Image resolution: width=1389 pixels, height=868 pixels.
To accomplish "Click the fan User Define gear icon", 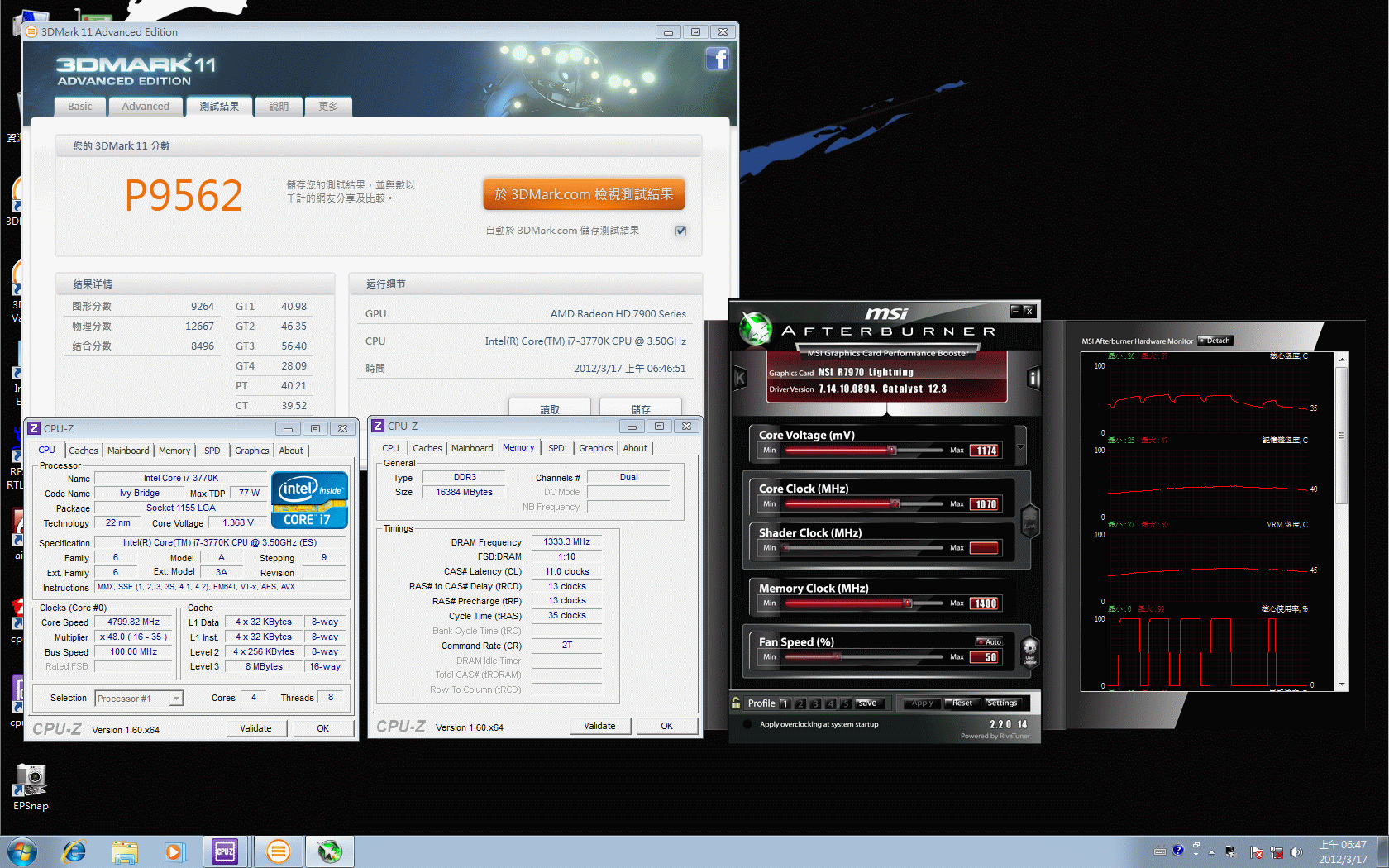I will tap(1029, 651).
